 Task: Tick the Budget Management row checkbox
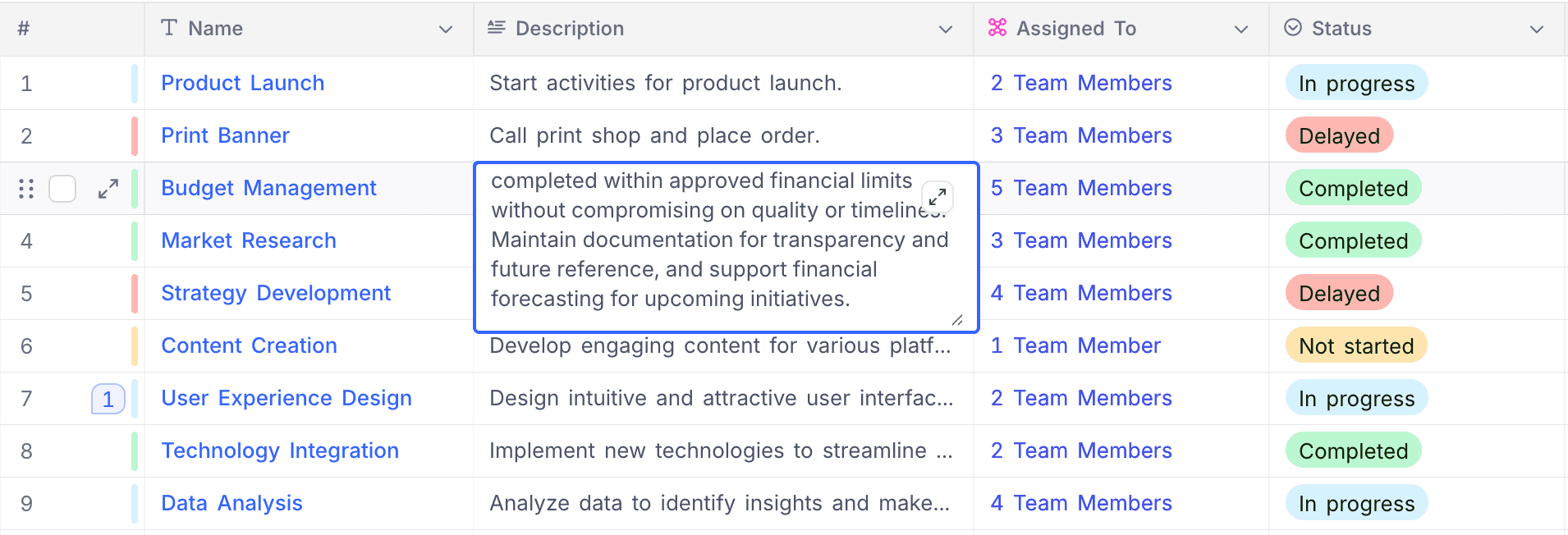(62, 189)
